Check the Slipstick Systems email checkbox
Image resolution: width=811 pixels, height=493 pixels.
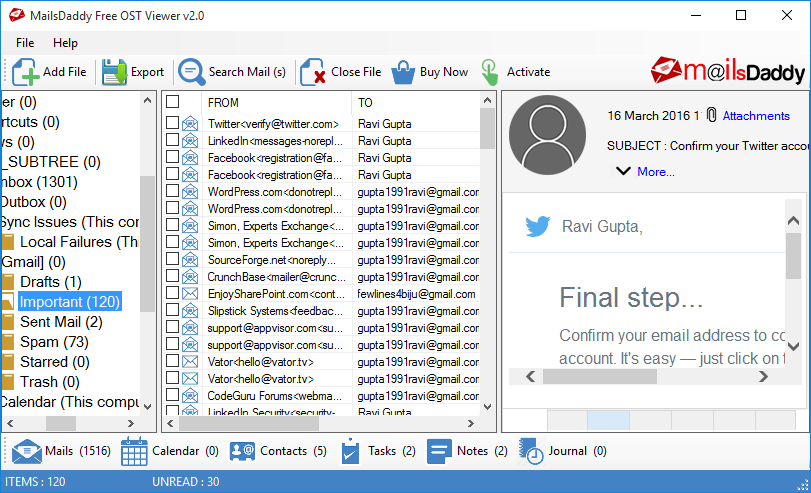point(173,310)
